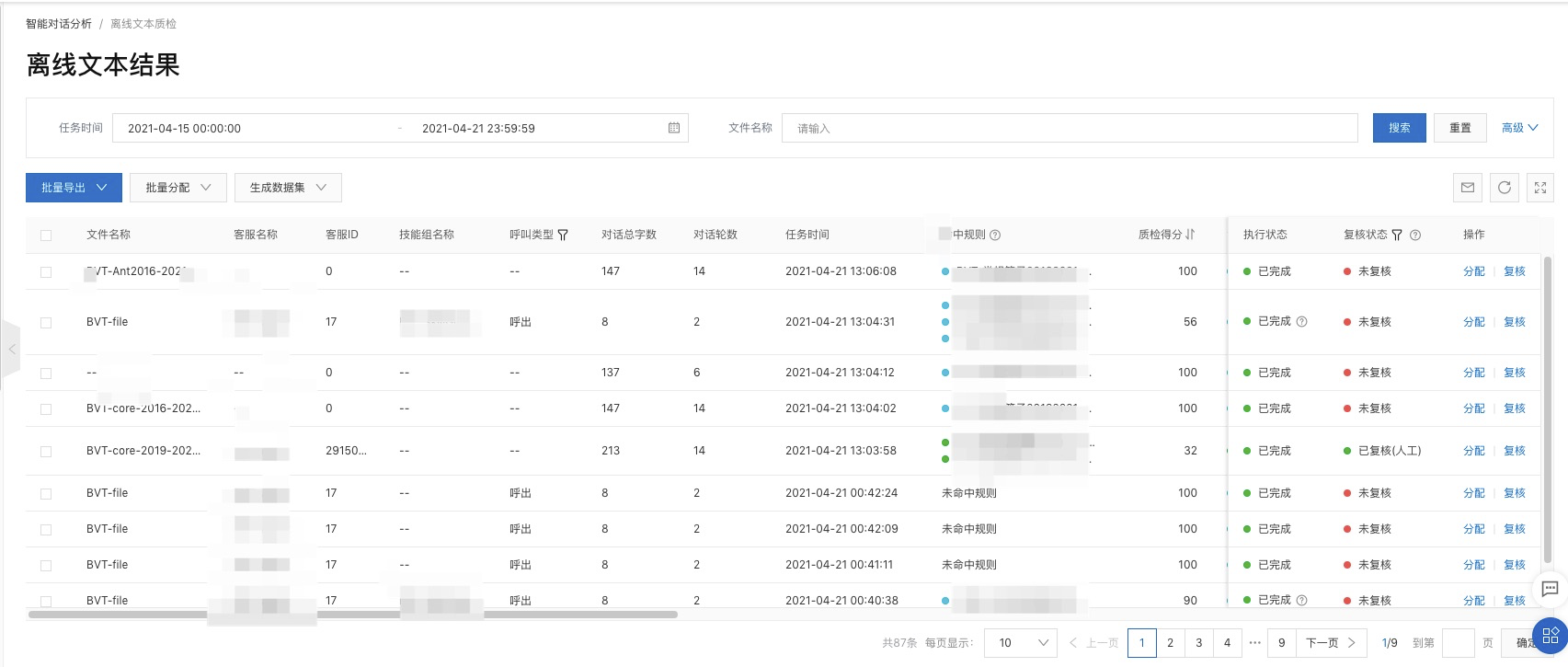Select all rows with header checkbox
Screen dimensions: 1568x667
point(46,236)
